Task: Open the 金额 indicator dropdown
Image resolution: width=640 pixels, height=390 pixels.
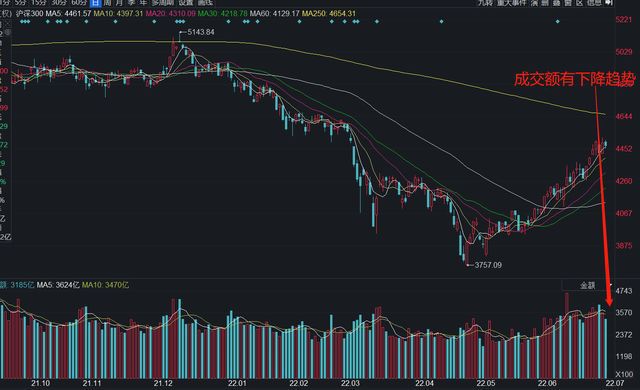Action: pos(587,285)
